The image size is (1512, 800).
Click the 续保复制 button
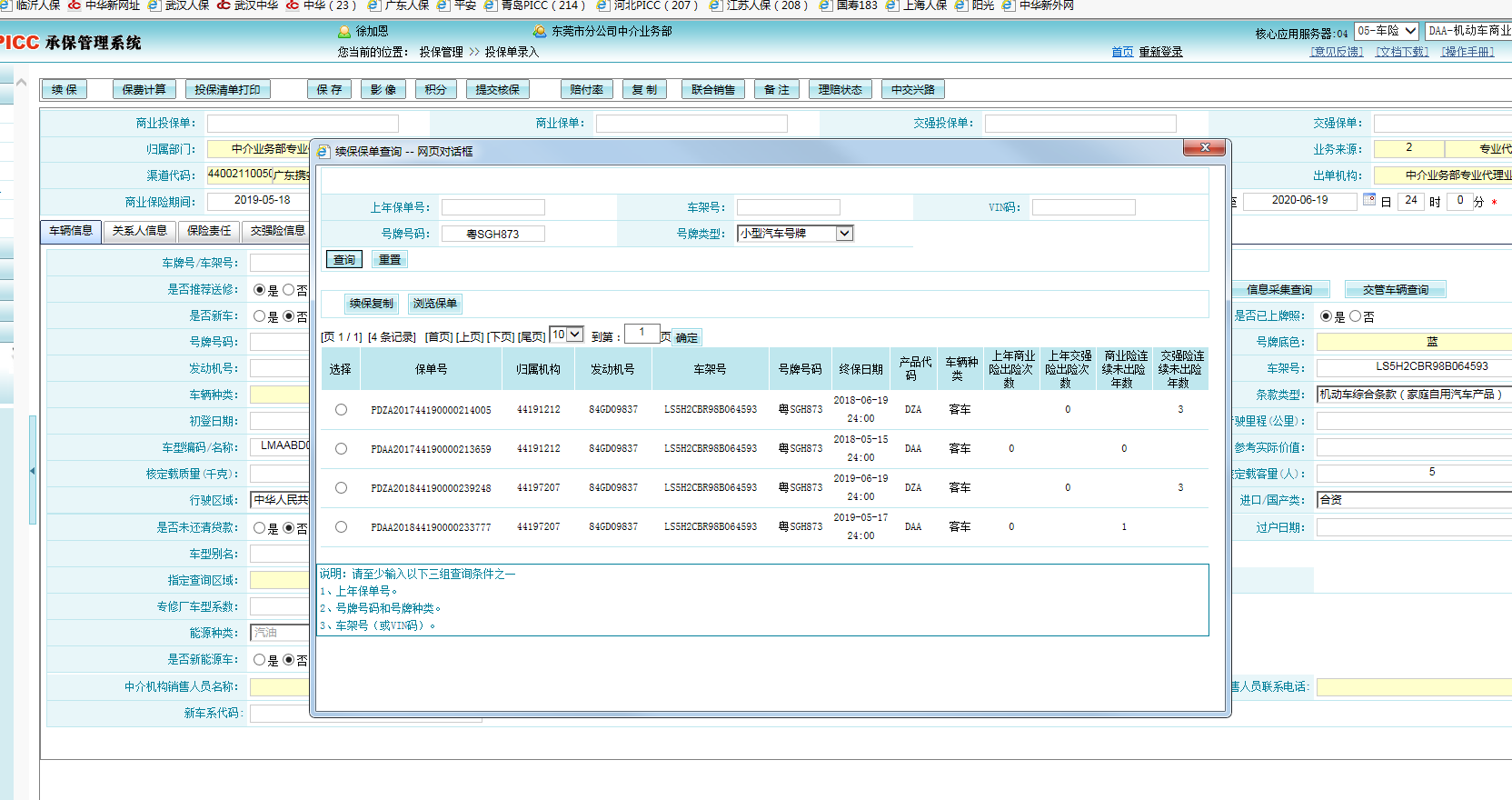(371, 304)
